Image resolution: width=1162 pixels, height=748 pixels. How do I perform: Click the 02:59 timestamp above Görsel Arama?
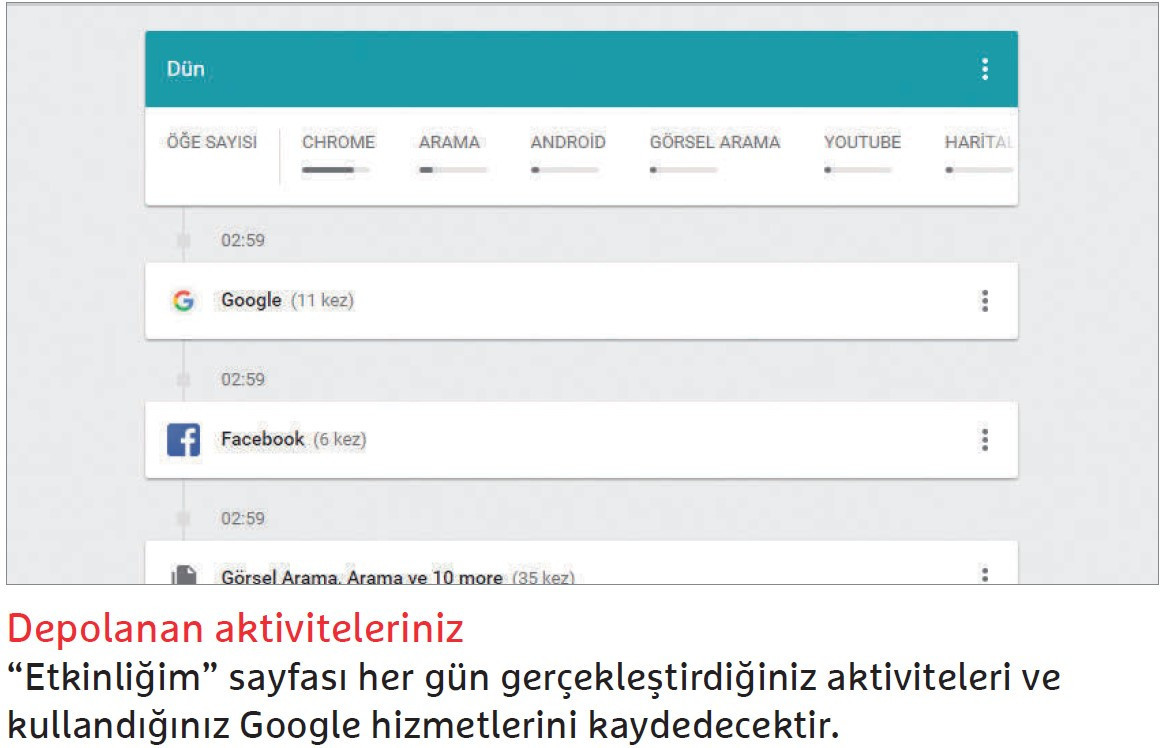(x=242, y=518)
